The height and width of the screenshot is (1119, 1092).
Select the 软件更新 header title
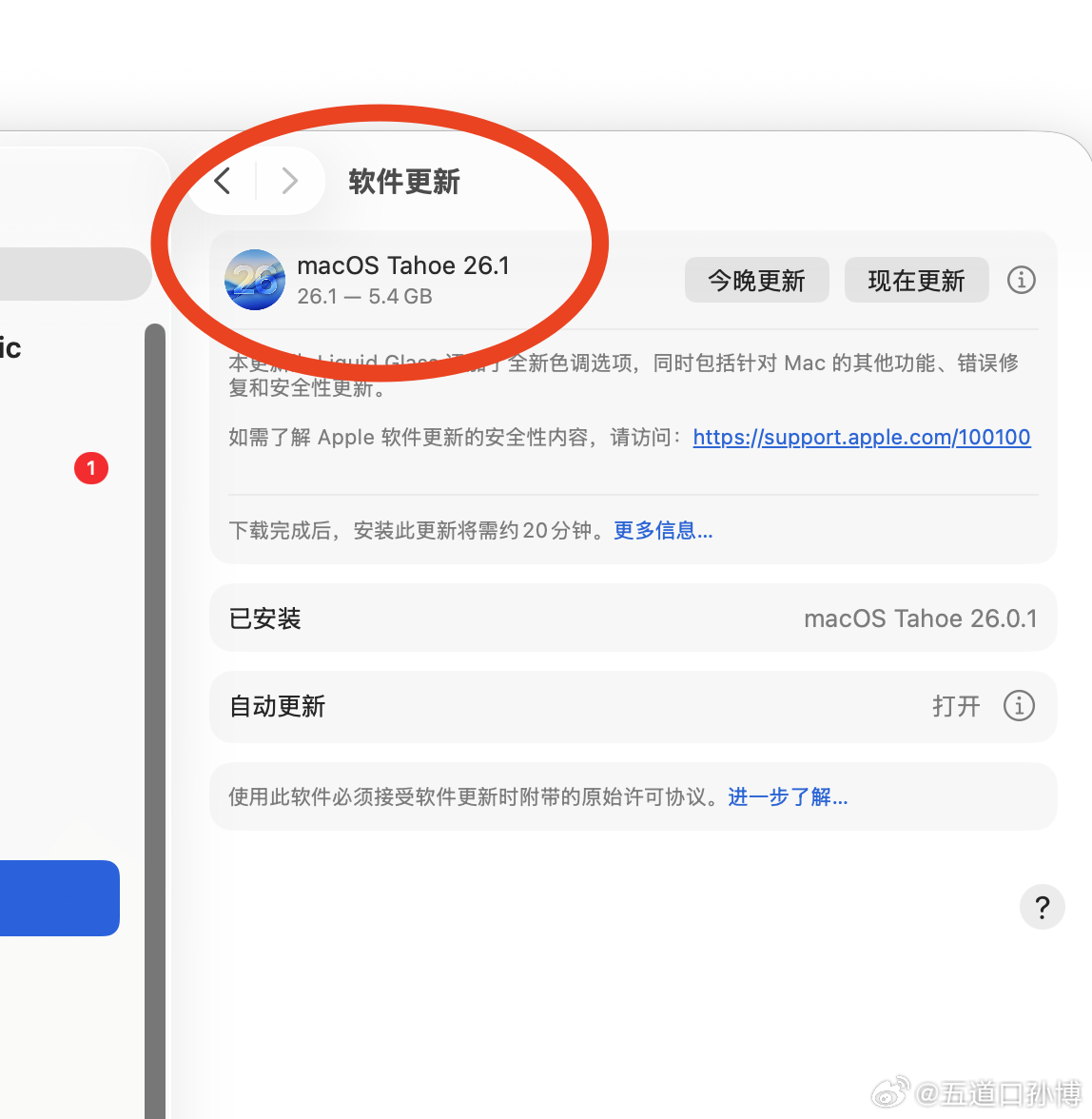[x=403, y=182]
